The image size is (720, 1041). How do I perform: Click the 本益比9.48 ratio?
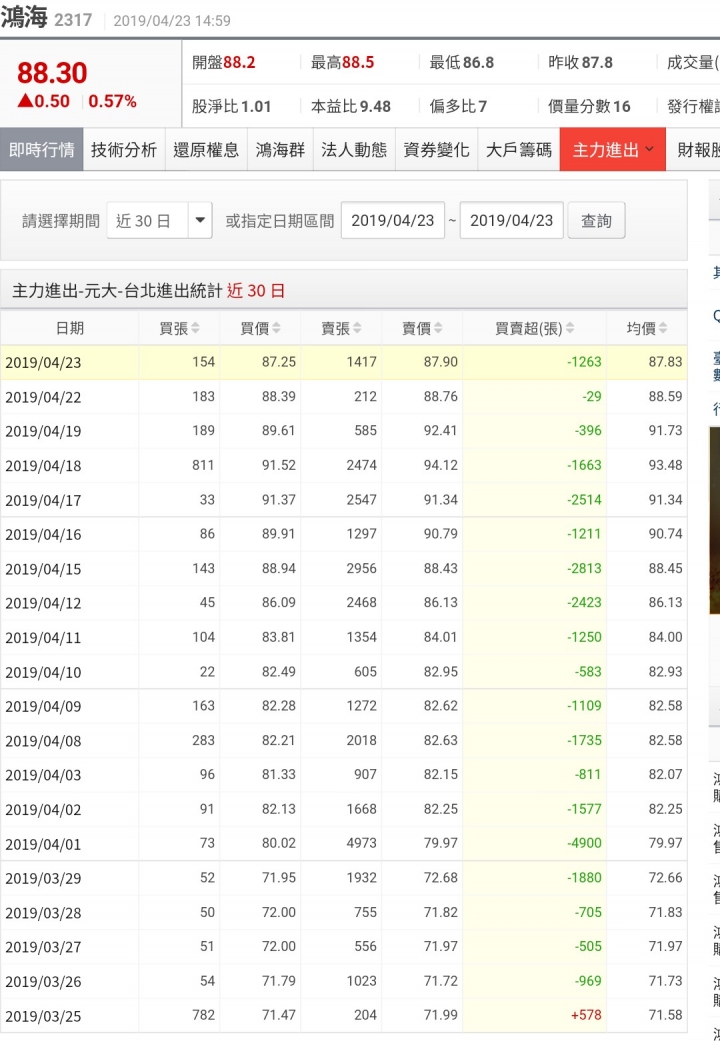pos(351,106)
